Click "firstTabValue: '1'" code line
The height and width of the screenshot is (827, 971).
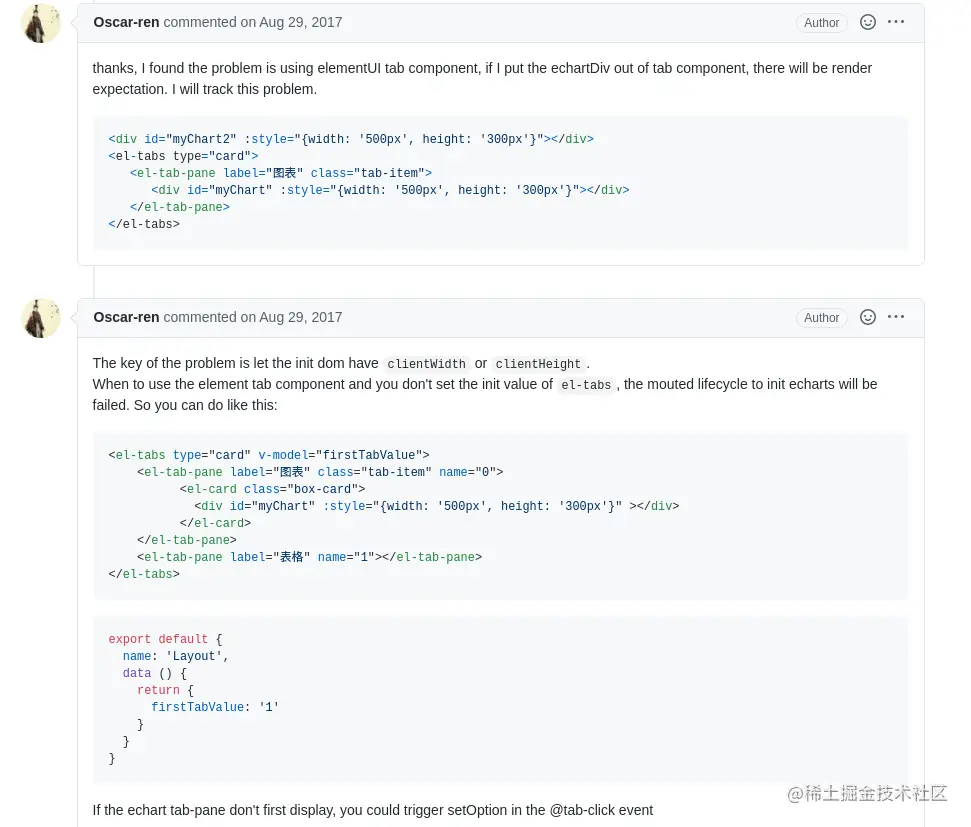tap(215, 707)
